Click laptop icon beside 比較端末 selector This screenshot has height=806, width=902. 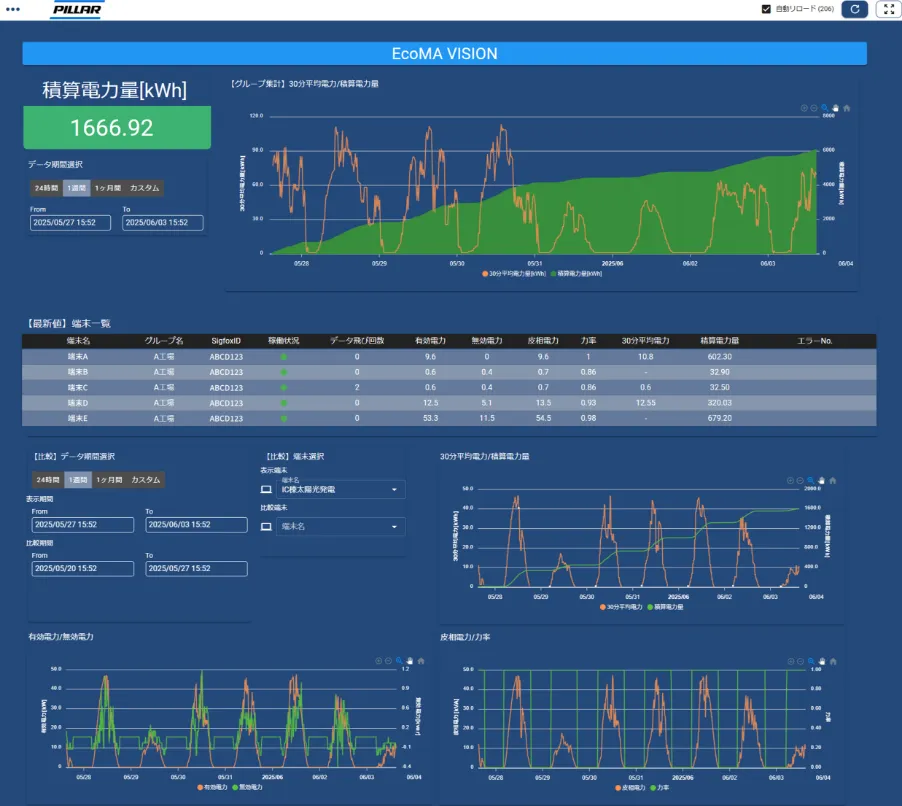click(266, 526)
